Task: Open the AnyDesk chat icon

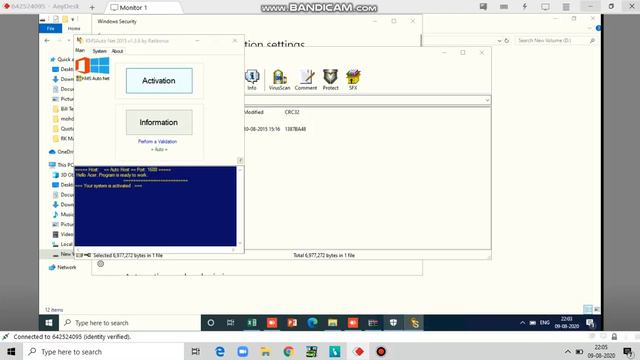Action: (x=483, y=7)
